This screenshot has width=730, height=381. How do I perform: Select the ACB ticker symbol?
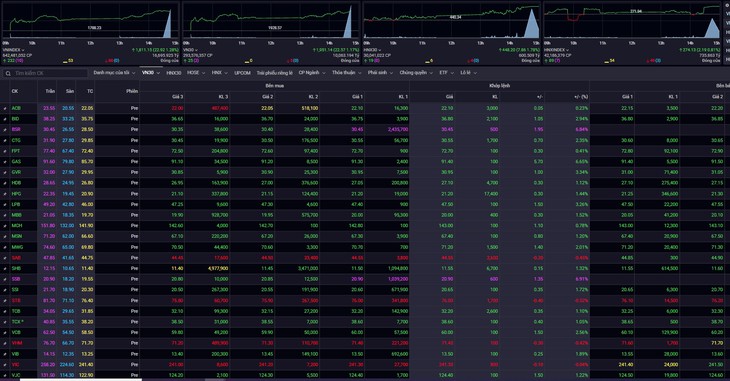pyautogui.click(x=16, y=108)
